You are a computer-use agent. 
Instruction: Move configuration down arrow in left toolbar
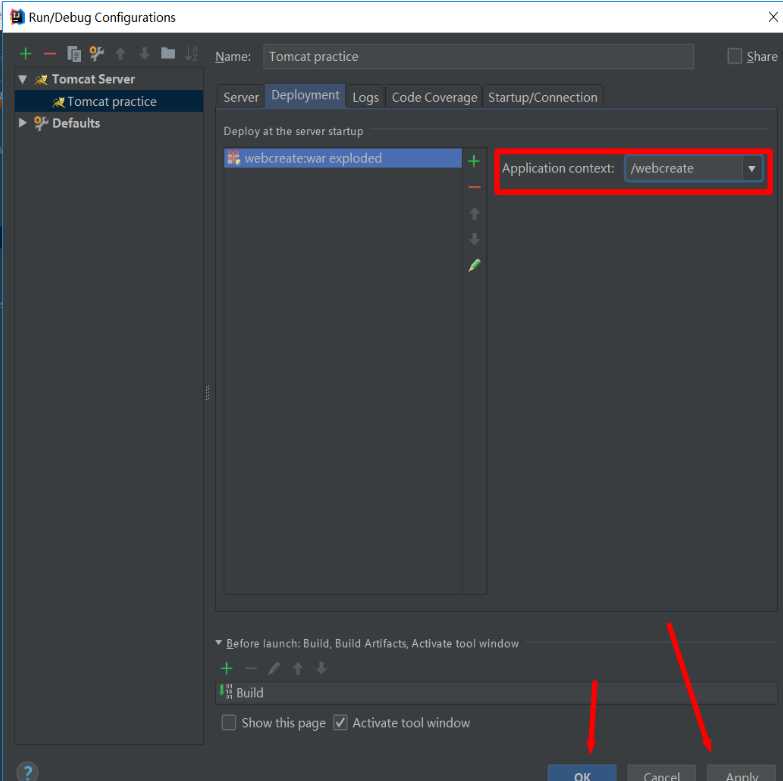coord(144,53)
